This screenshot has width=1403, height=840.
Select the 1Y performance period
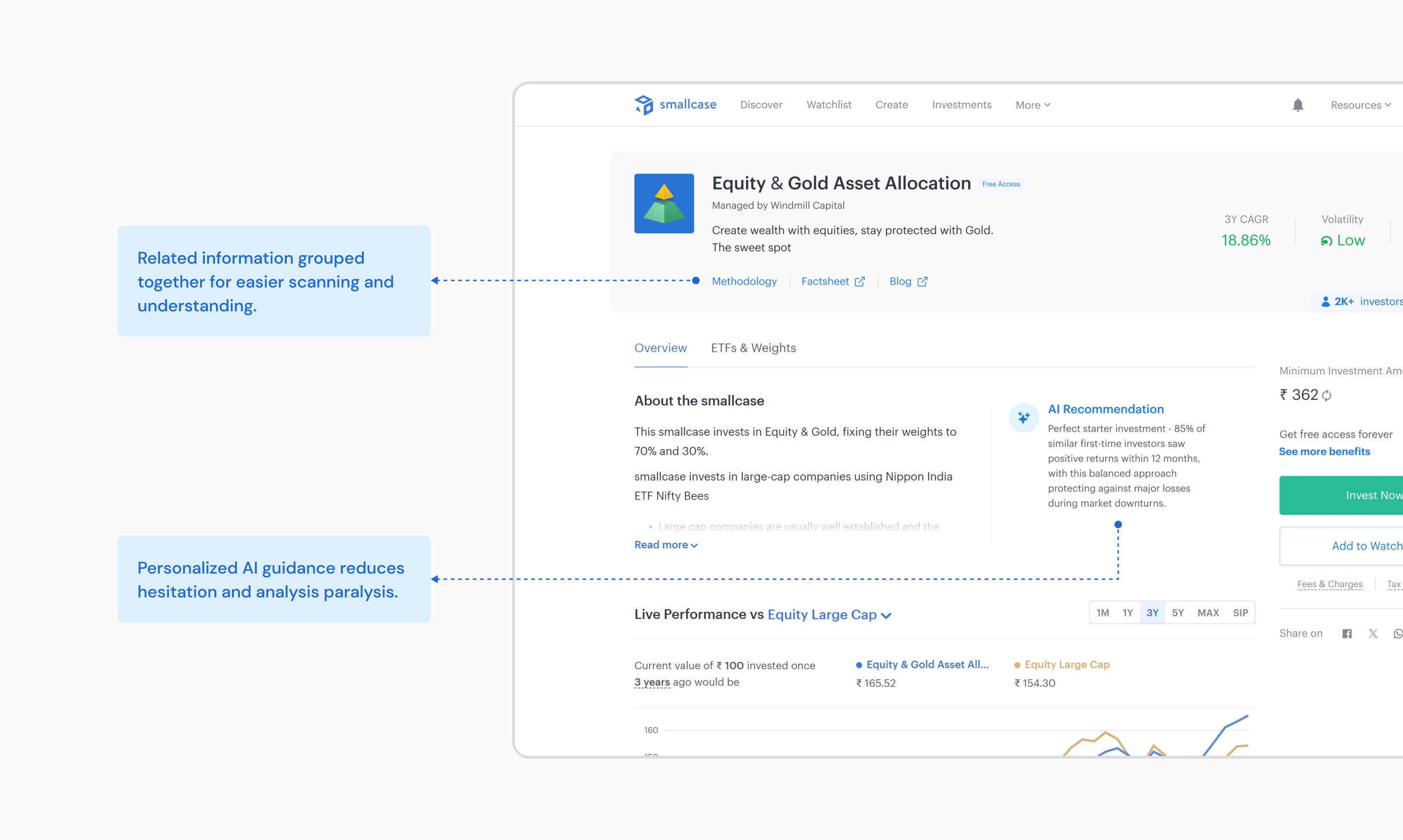tap(1127, 613)
